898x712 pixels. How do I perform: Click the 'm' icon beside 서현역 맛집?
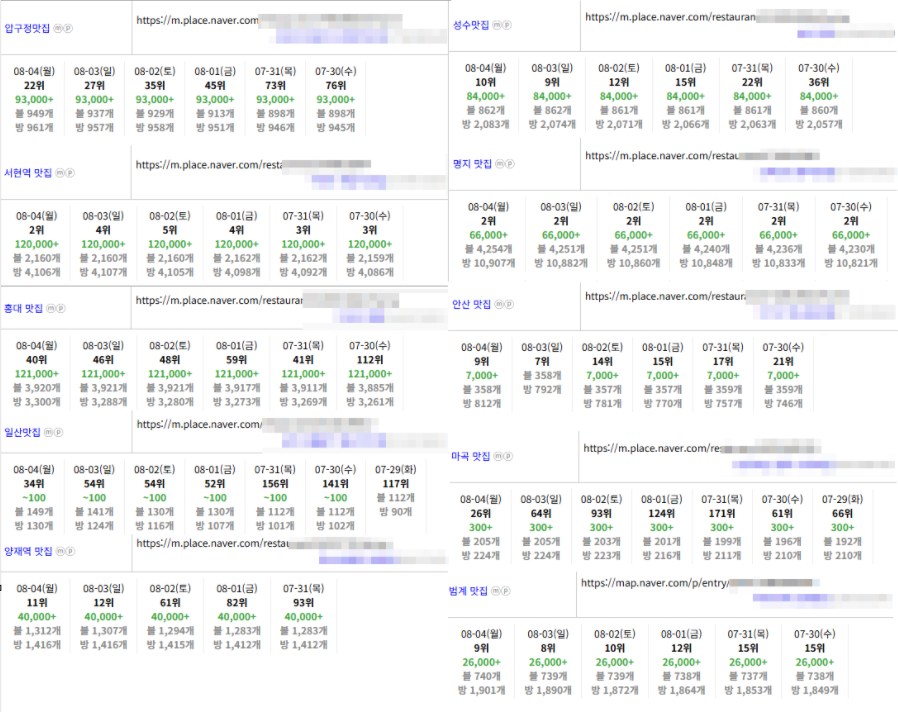pos(59,172)
